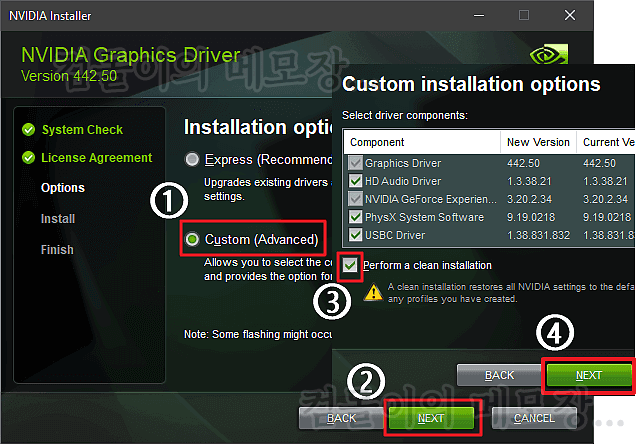
Task: Toggle the NVIDIA GeForce Experience checkbox
Action: (x=355, y=199)
